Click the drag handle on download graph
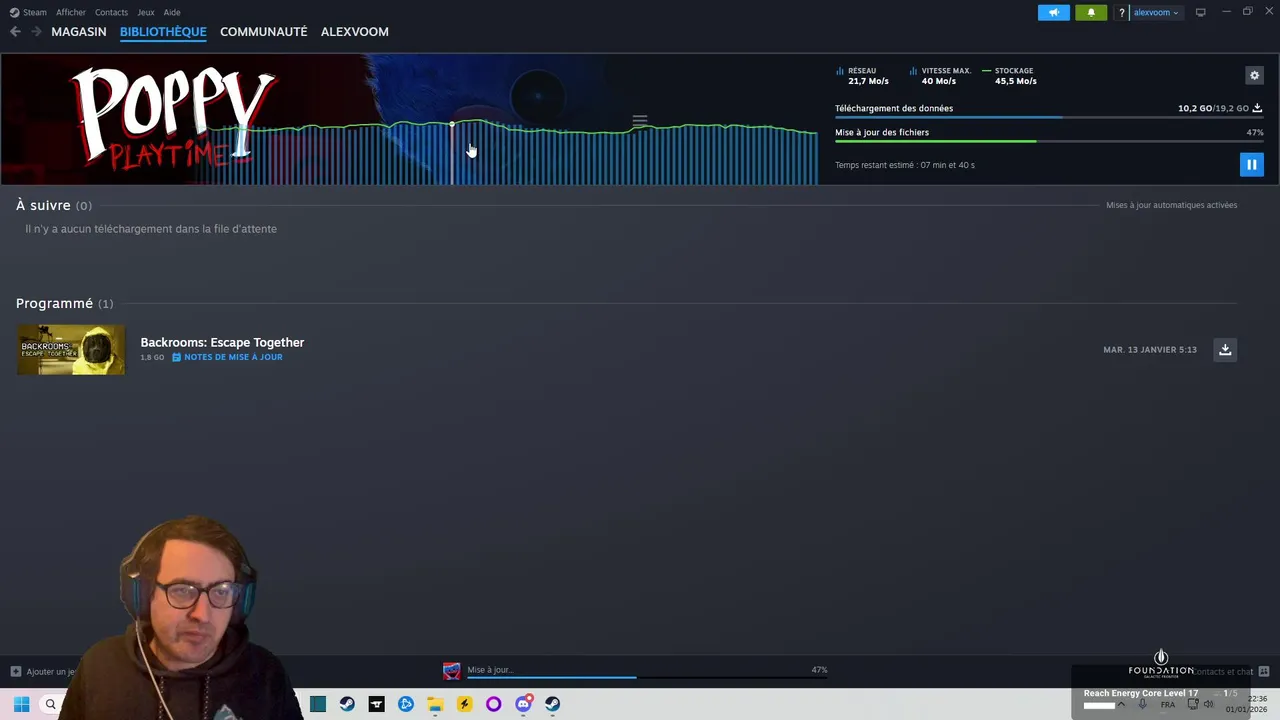Image resolution: width=1280 pixels, height=720 pixels. coord(640,121)
